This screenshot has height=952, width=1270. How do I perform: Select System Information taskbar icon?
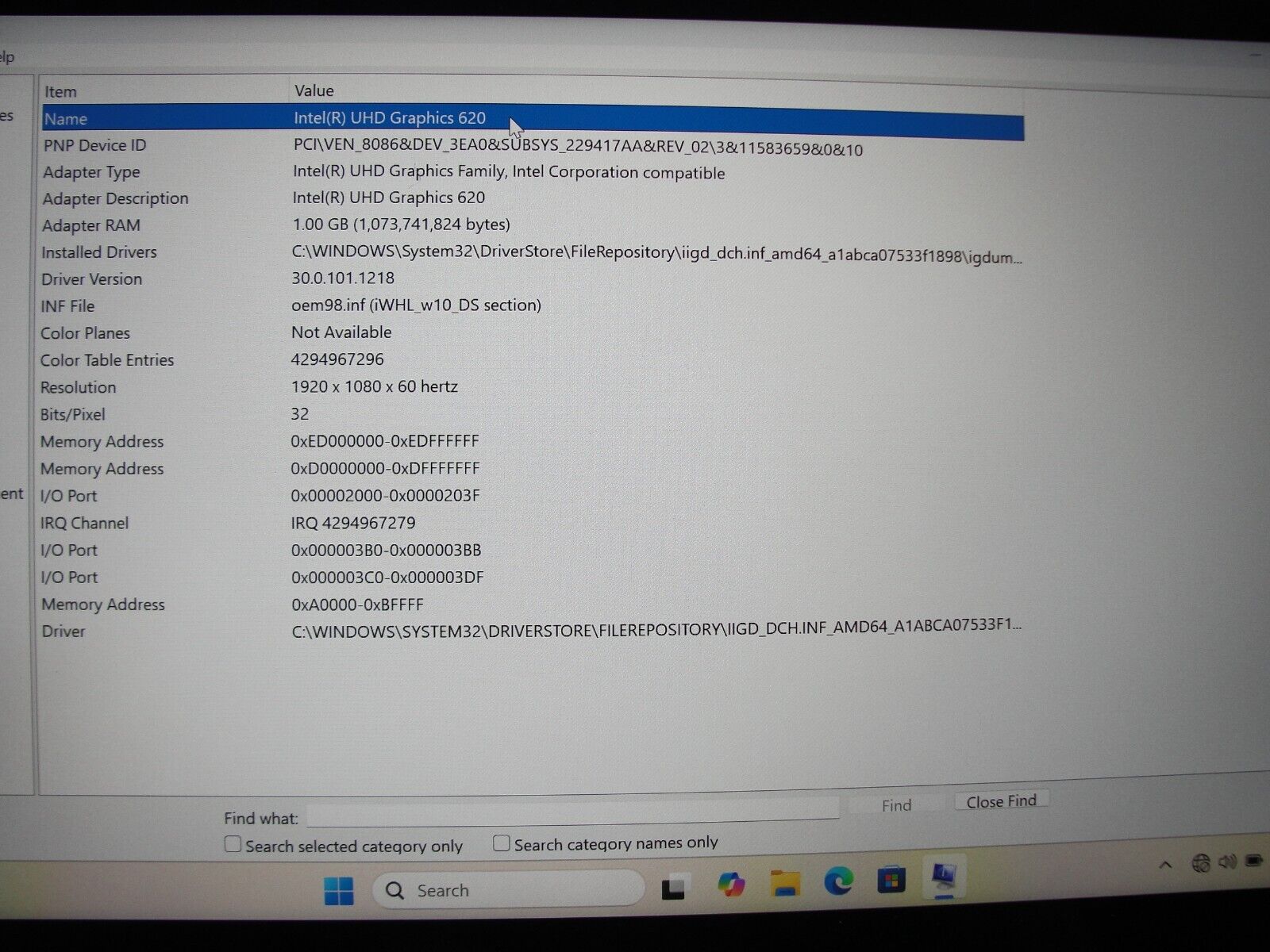pos(944,877)
